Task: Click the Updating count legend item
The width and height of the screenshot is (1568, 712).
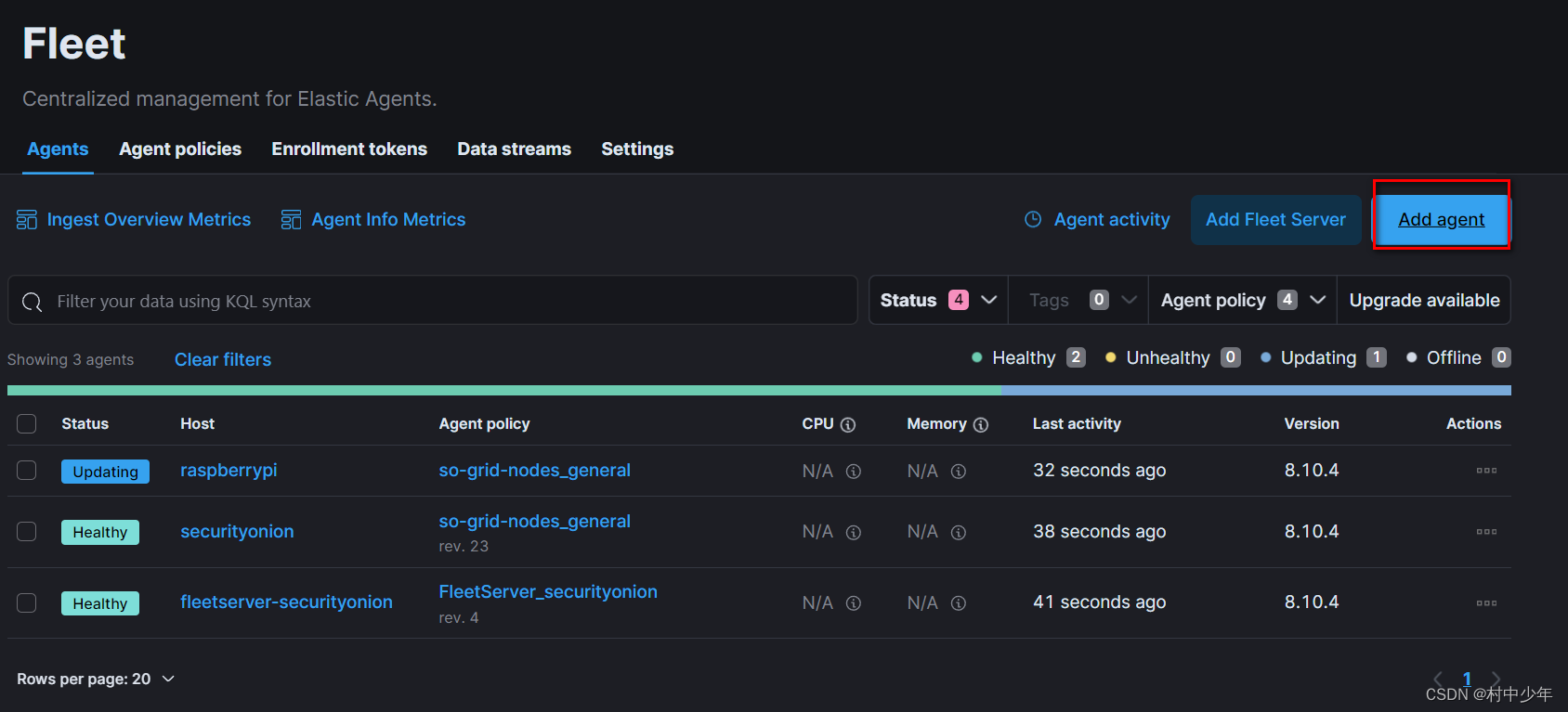Action: coord(1324,358)
